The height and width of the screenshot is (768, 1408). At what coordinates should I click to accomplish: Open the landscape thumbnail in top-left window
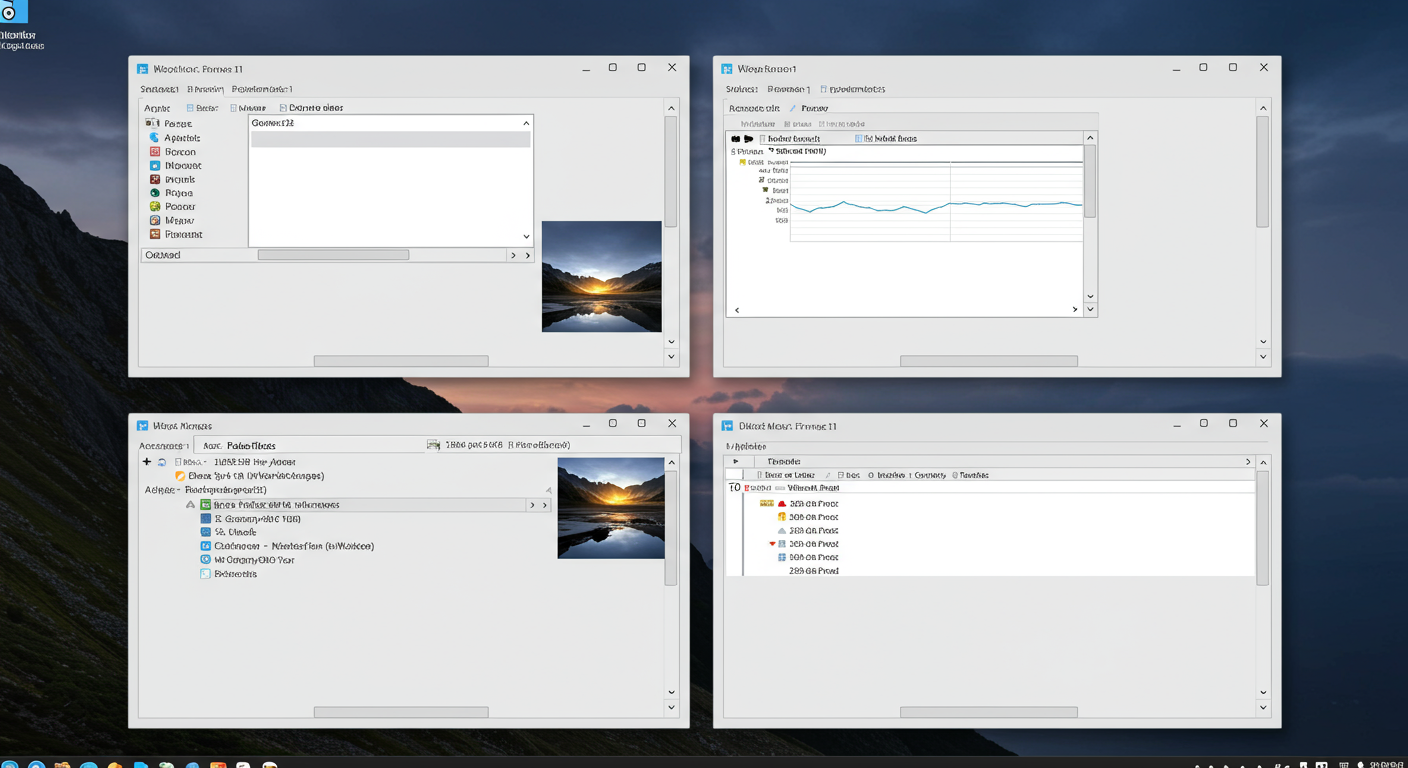coord(601,276)
